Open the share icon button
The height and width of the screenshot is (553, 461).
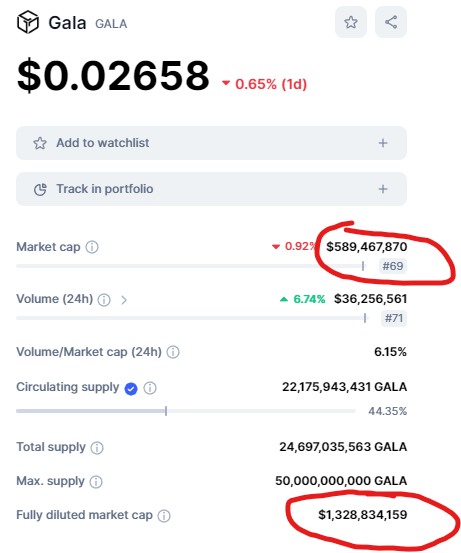pyautogui.click(x=391, y=22)
